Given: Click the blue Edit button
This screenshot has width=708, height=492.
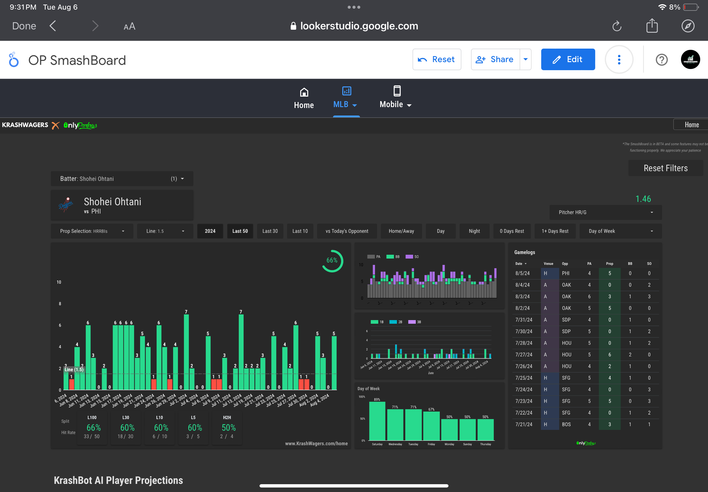Looking at the screenshot, I should point(568,60).
